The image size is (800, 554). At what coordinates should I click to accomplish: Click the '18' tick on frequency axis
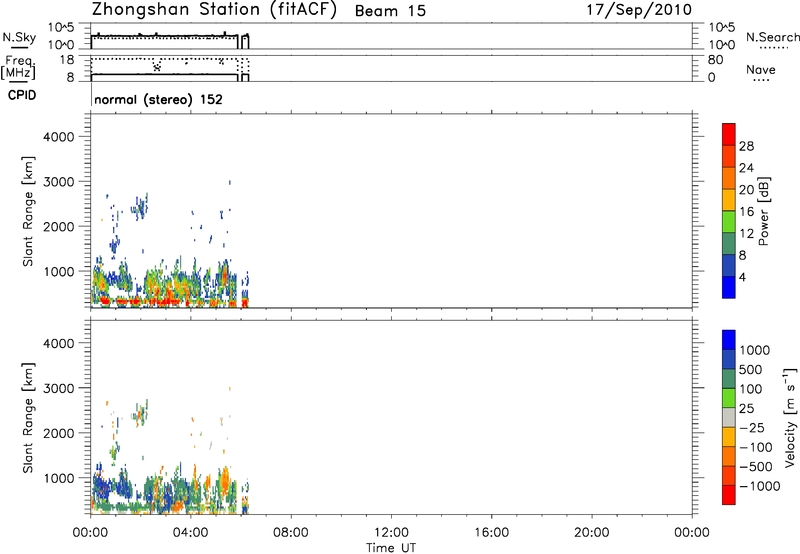67,60
